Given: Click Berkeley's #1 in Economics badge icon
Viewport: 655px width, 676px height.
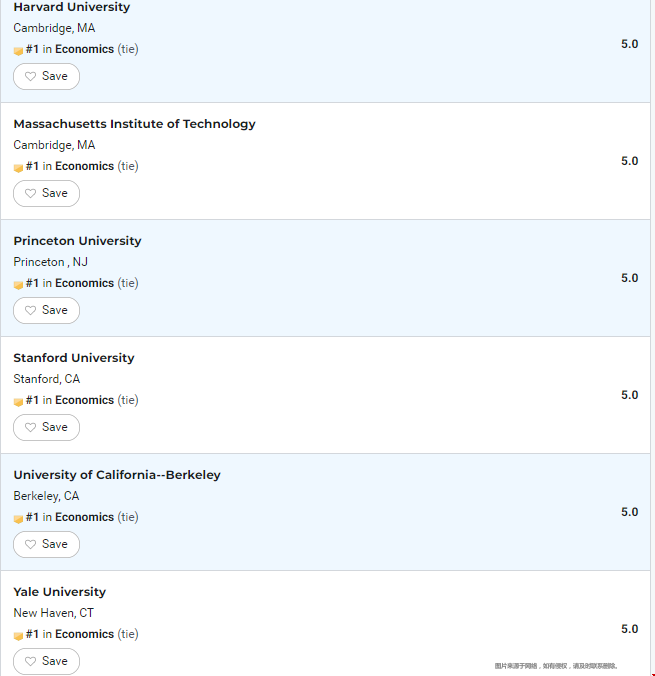Looking at the screenshot, I should (18, 519).
